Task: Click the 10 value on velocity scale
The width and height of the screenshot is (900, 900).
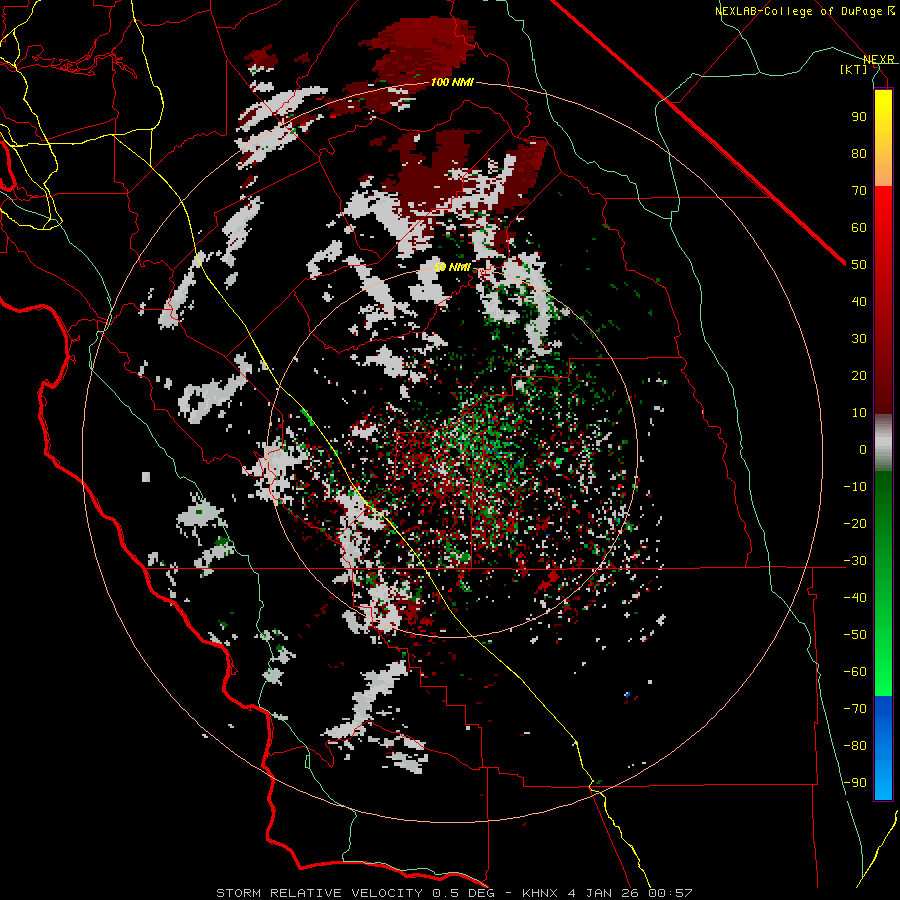Action: click(x=859, y=413)
